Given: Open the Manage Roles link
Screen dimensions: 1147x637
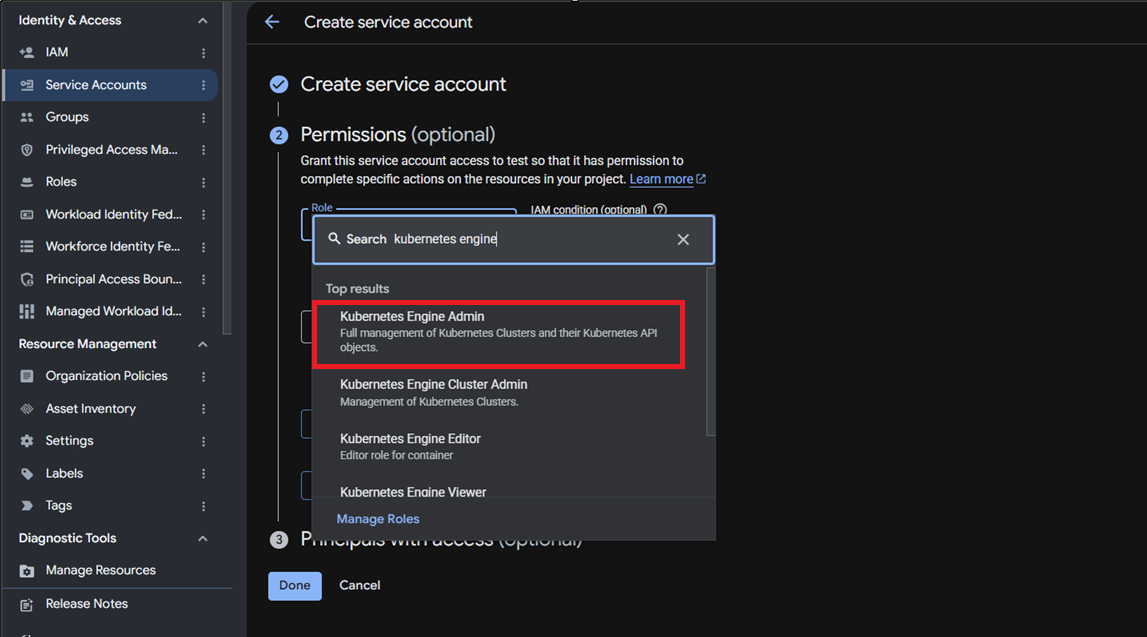Looking at the screenshot, I should point(378,519).
